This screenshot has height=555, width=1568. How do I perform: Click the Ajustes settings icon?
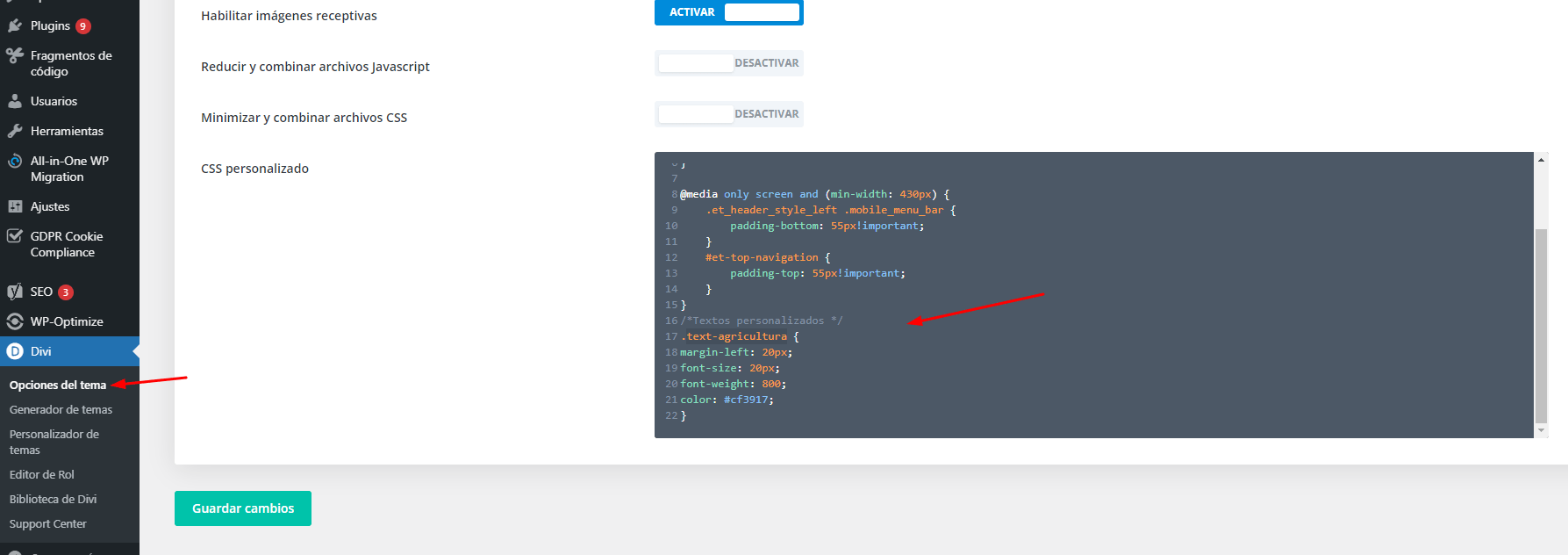pyautogui.click(x=15, y=206)
